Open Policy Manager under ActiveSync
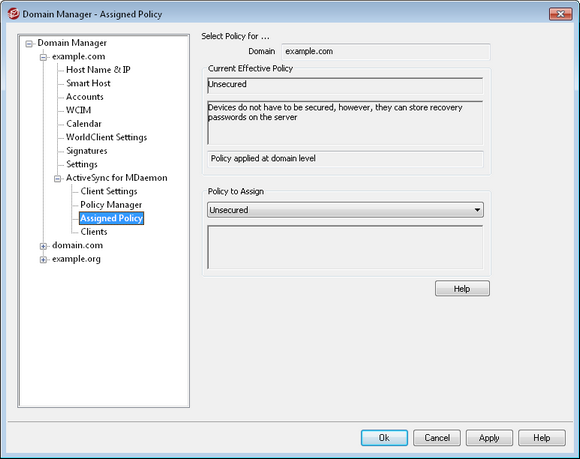This screenshot has width=580, height=459. pos(111,205)
